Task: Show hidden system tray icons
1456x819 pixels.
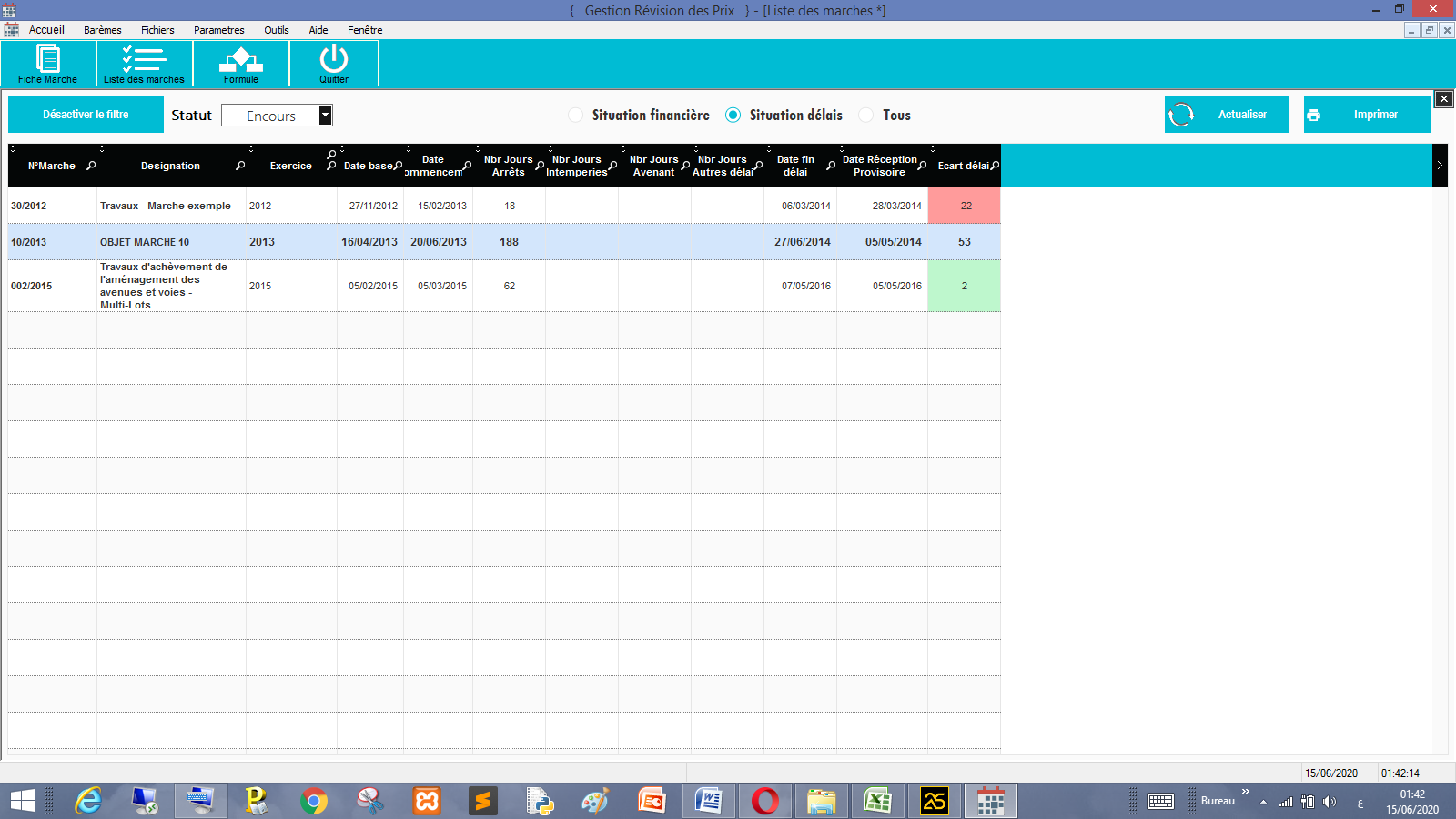Action: (1263, 802)
